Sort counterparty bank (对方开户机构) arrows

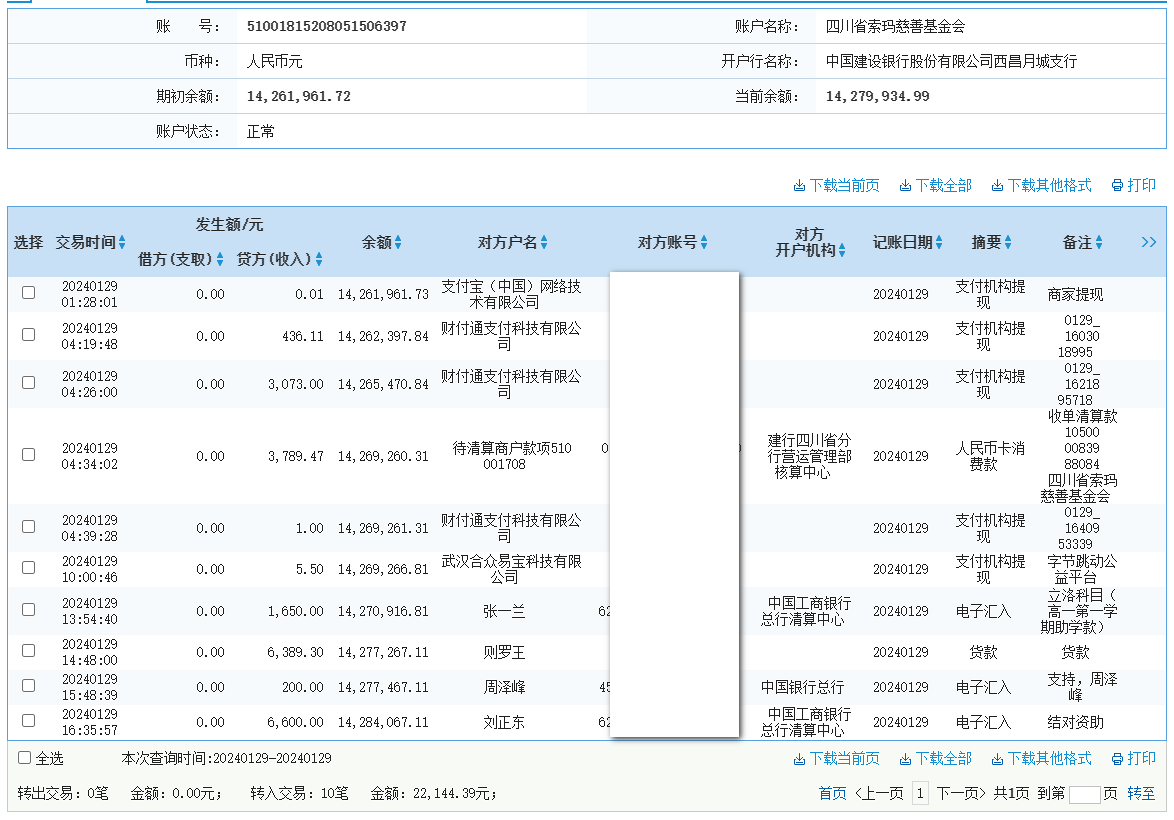(842, 251)
